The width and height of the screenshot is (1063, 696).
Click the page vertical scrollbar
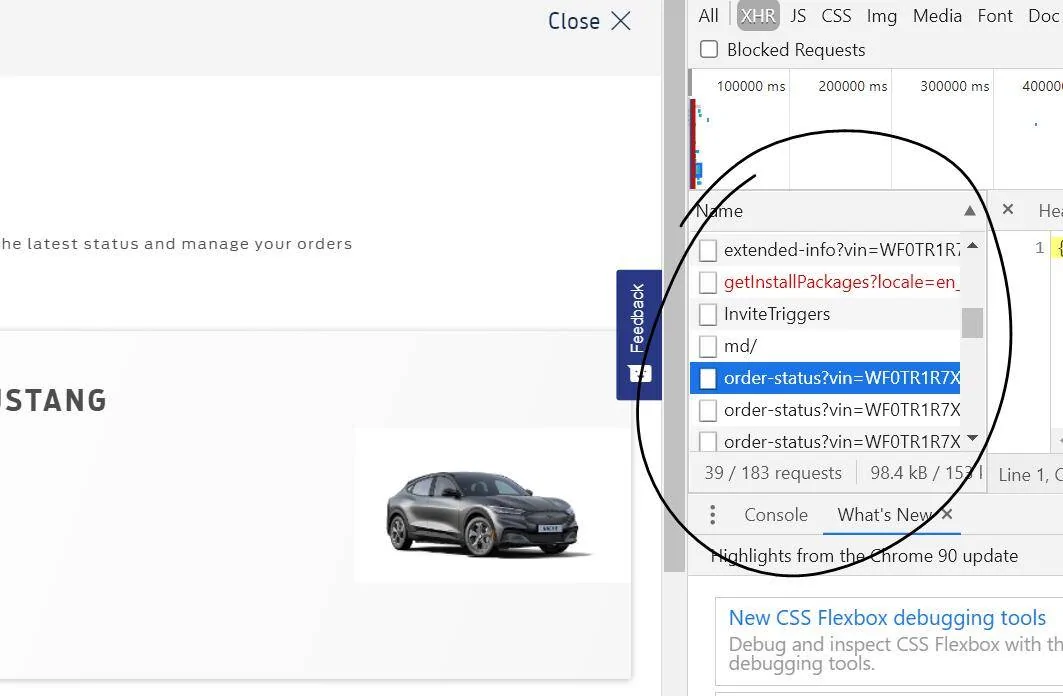(x=674, y=286)
